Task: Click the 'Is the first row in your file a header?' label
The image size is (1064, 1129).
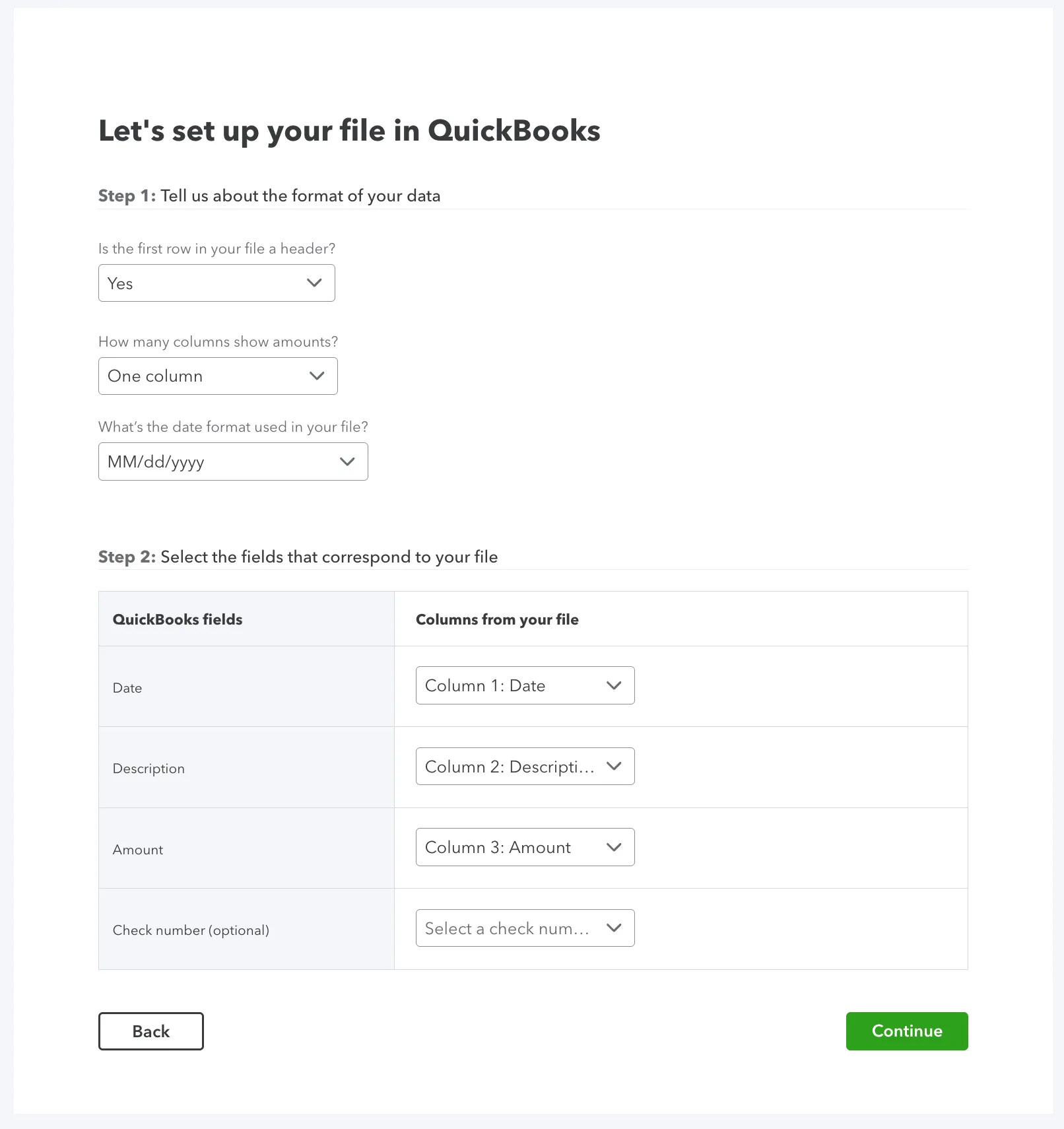Action: (217, 249)
